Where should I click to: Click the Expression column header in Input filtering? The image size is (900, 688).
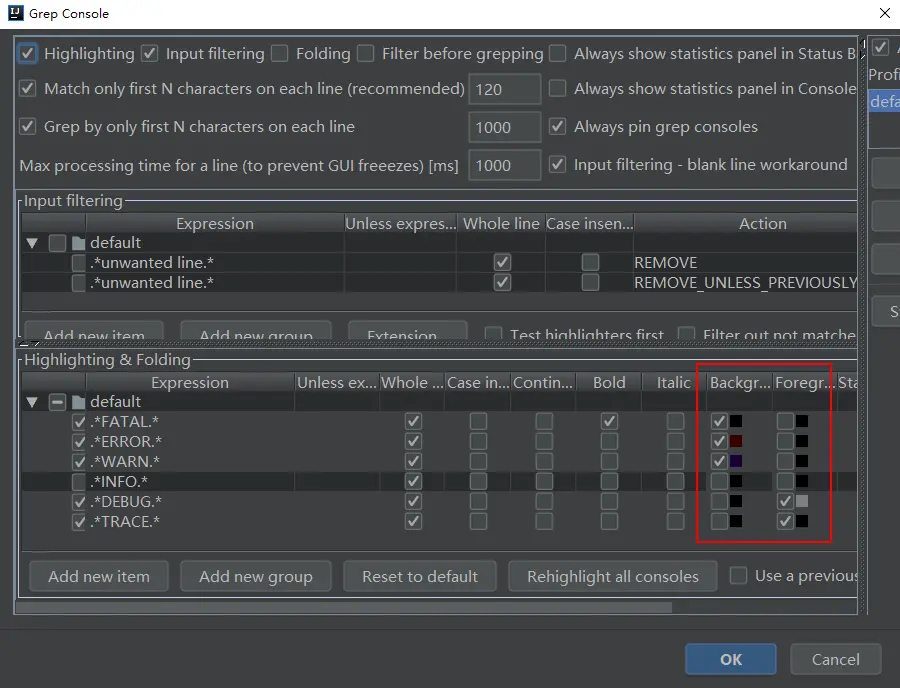215,223
